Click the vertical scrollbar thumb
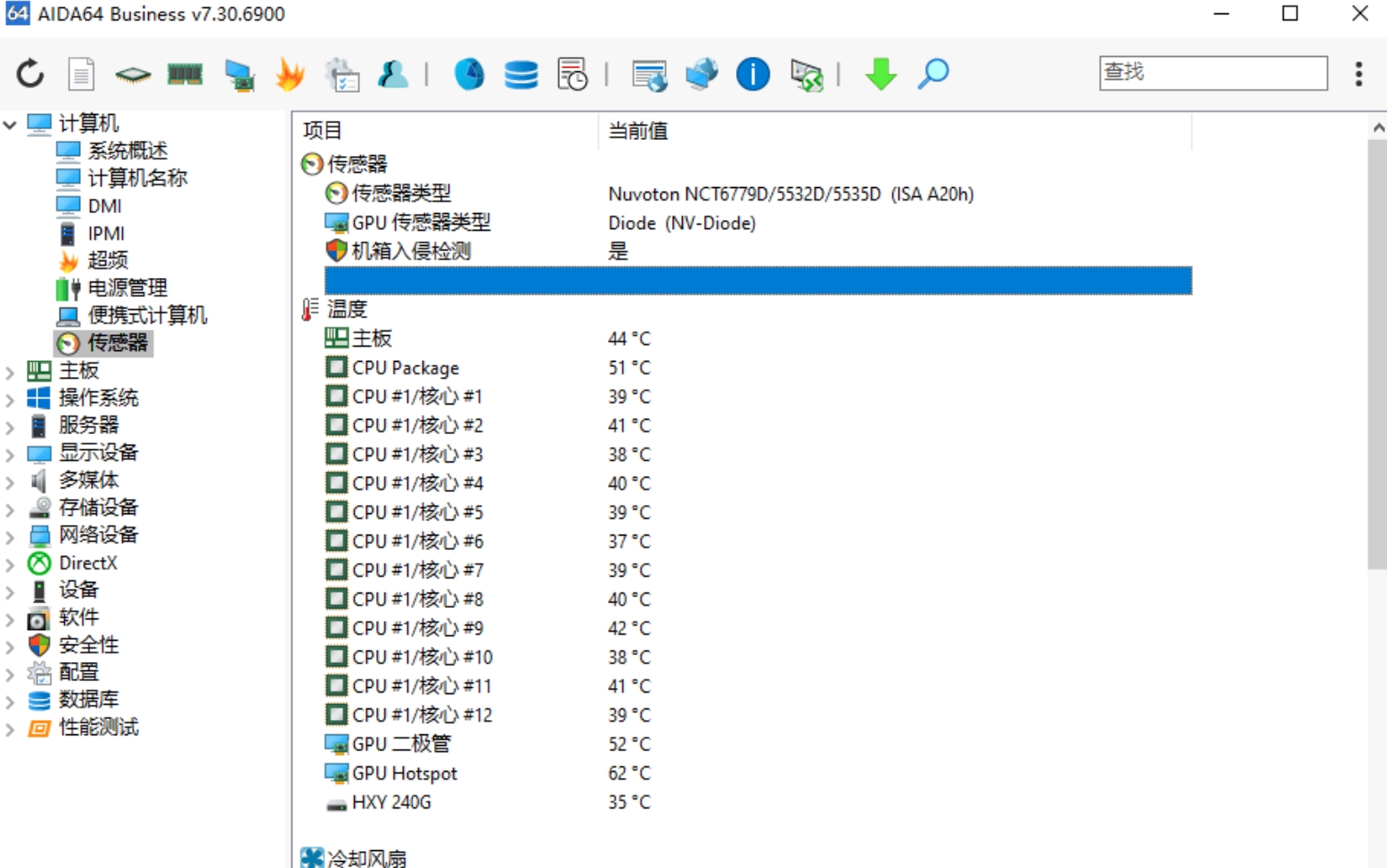 [x=1377, y=355]
